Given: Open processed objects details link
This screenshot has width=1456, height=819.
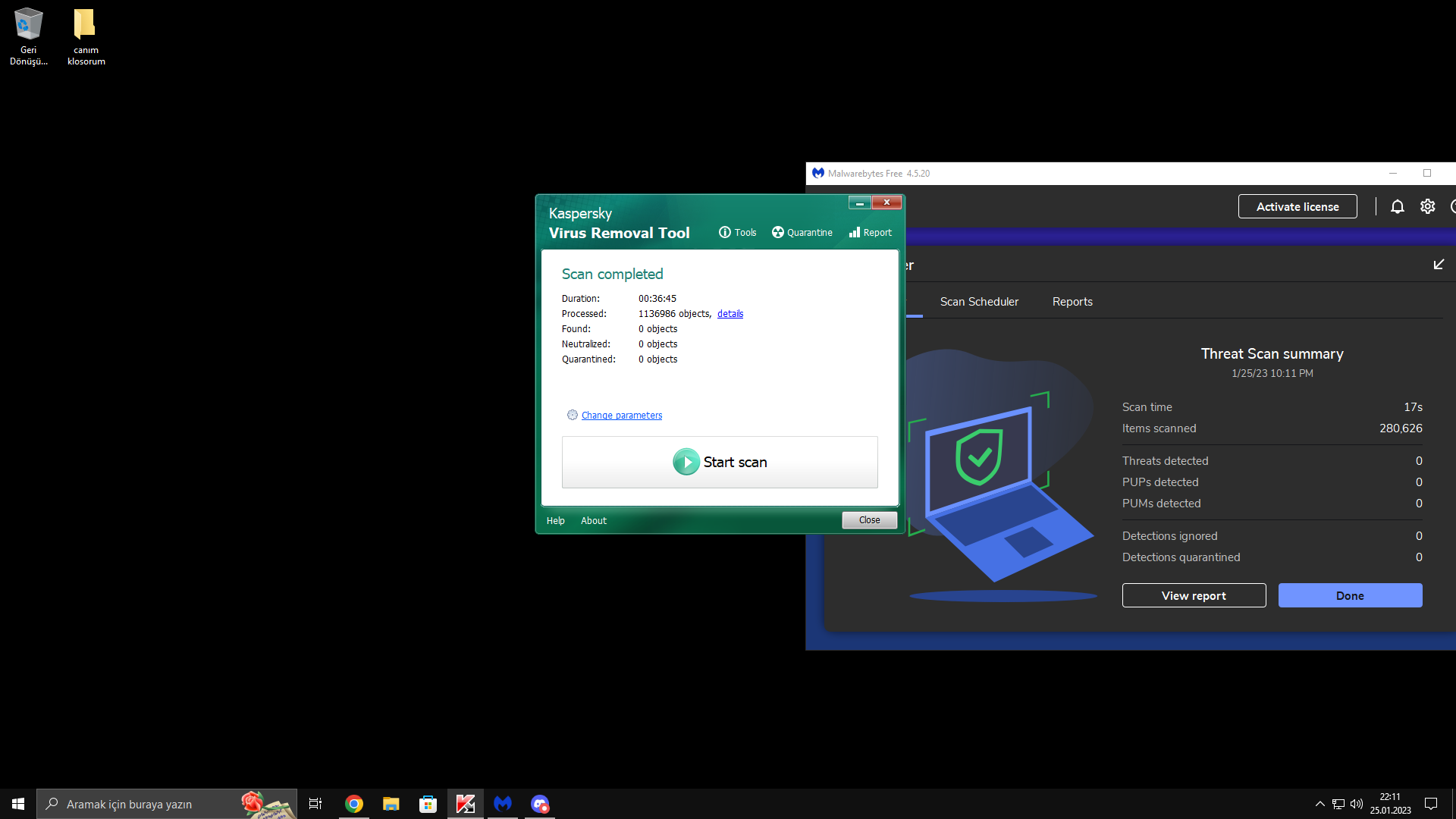Looking at the screenshot, I should (730, 314).
